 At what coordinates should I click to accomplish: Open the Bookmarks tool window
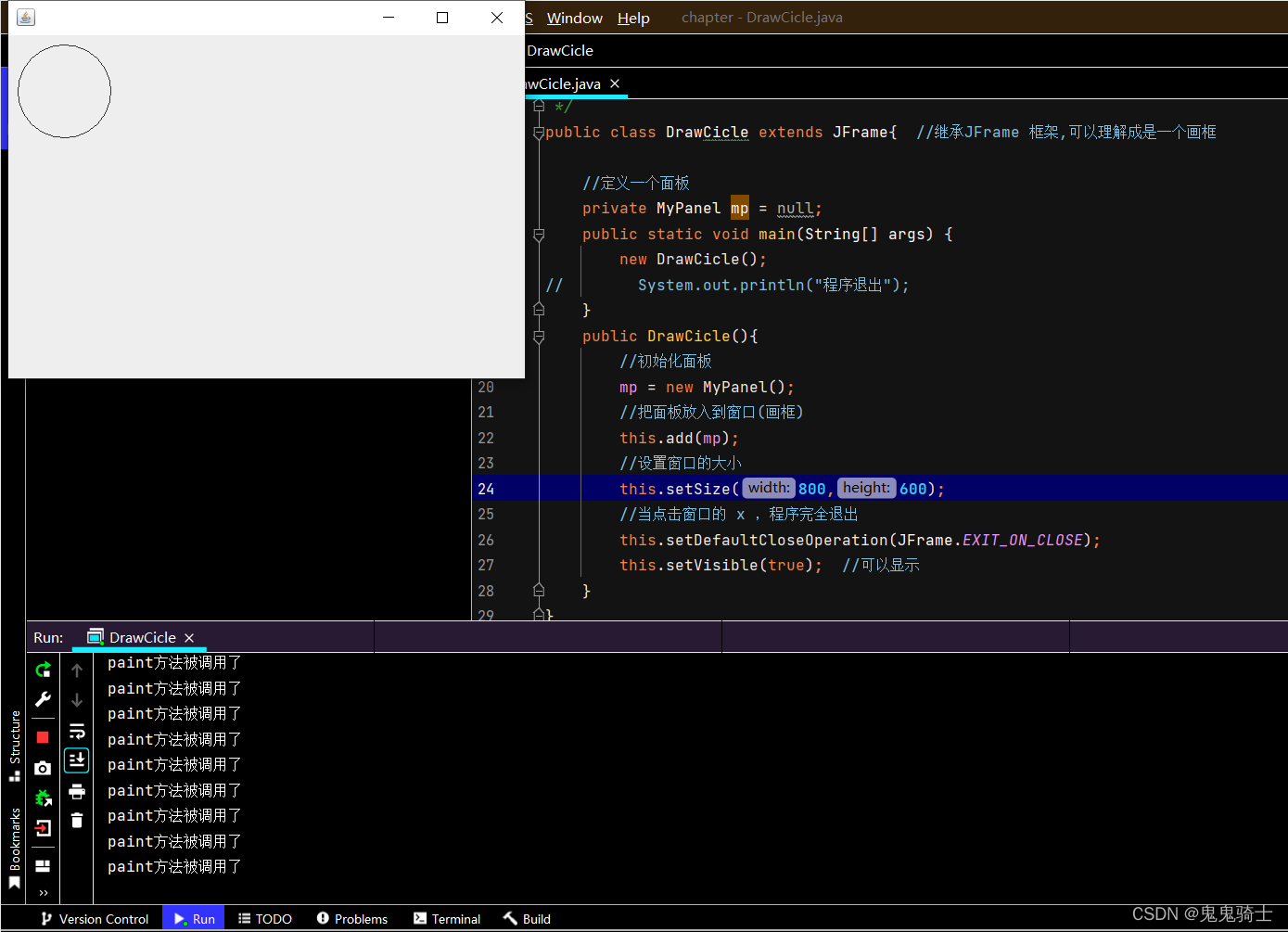pos(14,847)
